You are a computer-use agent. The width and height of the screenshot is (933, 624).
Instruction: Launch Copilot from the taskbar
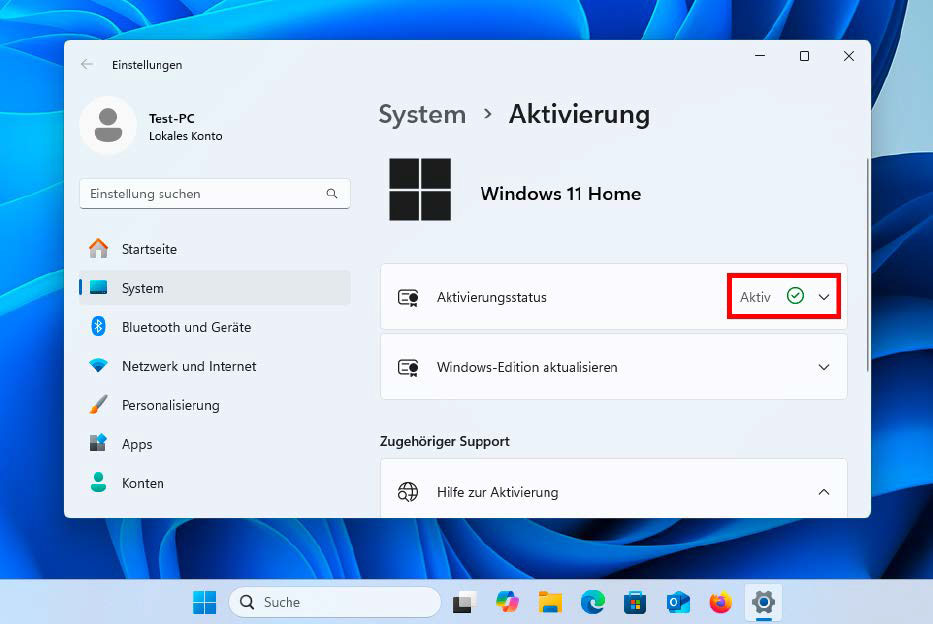click(508, 602)
